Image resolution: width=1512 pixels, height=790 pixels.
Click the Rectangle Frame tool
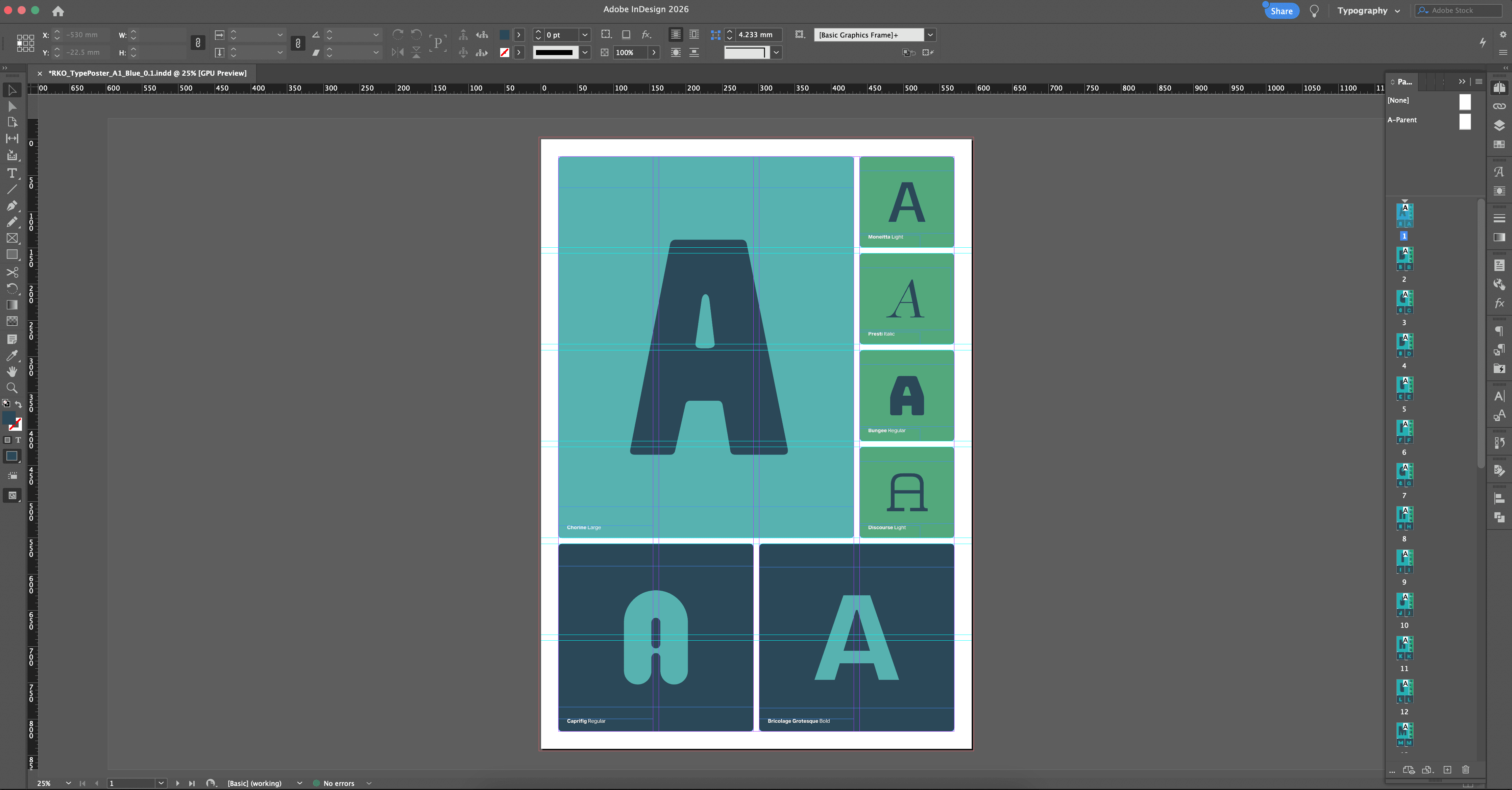[12, 238]
